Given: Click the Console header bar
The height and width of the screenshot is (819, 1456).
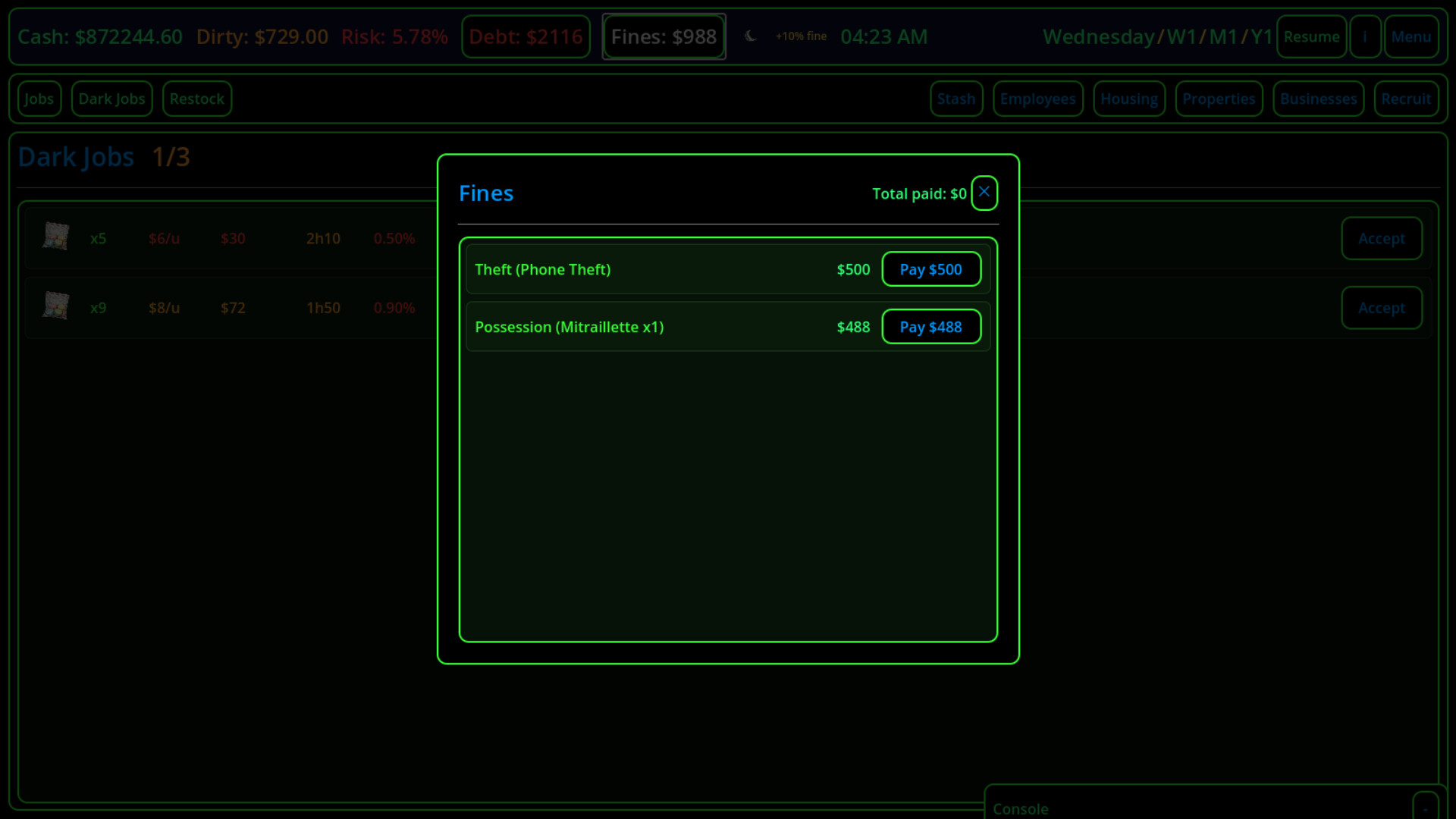Looking at the screenshot, I should (x=1020, y=808).
